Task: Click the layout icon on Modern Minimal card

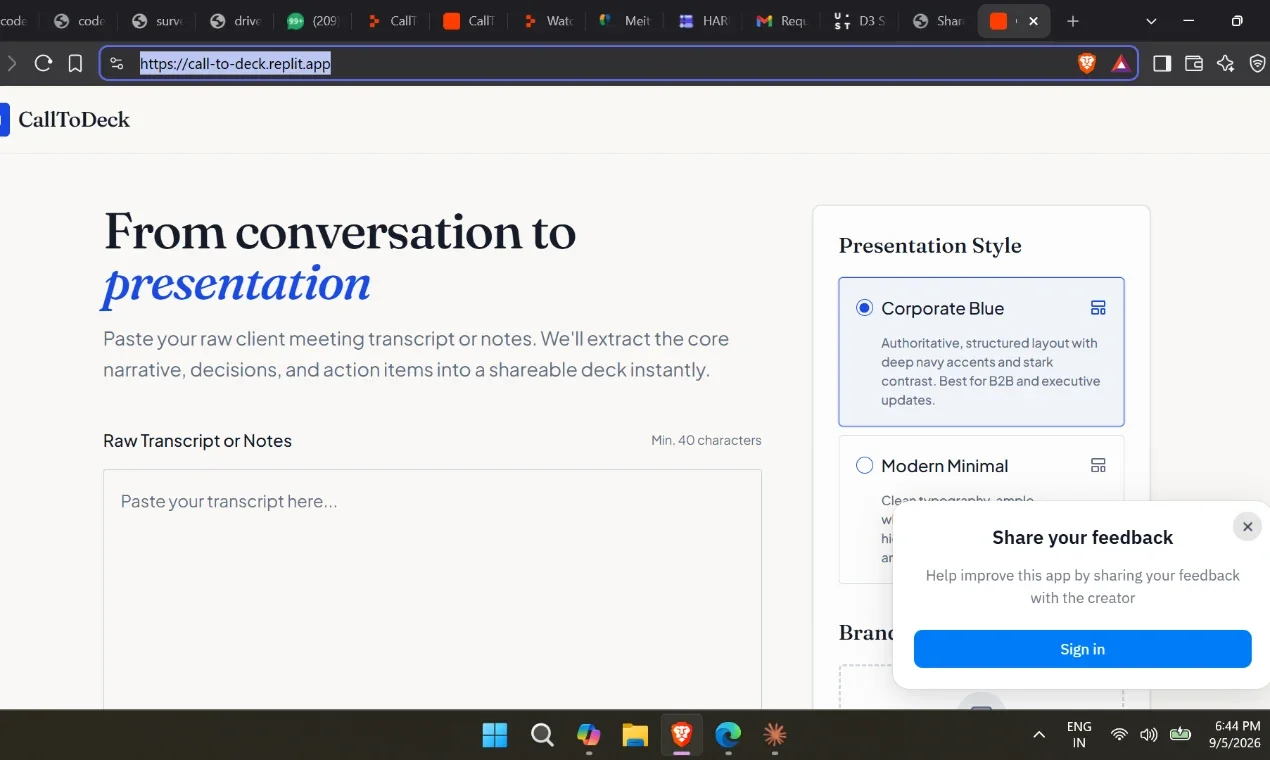Action: (x=1098, y=465)
